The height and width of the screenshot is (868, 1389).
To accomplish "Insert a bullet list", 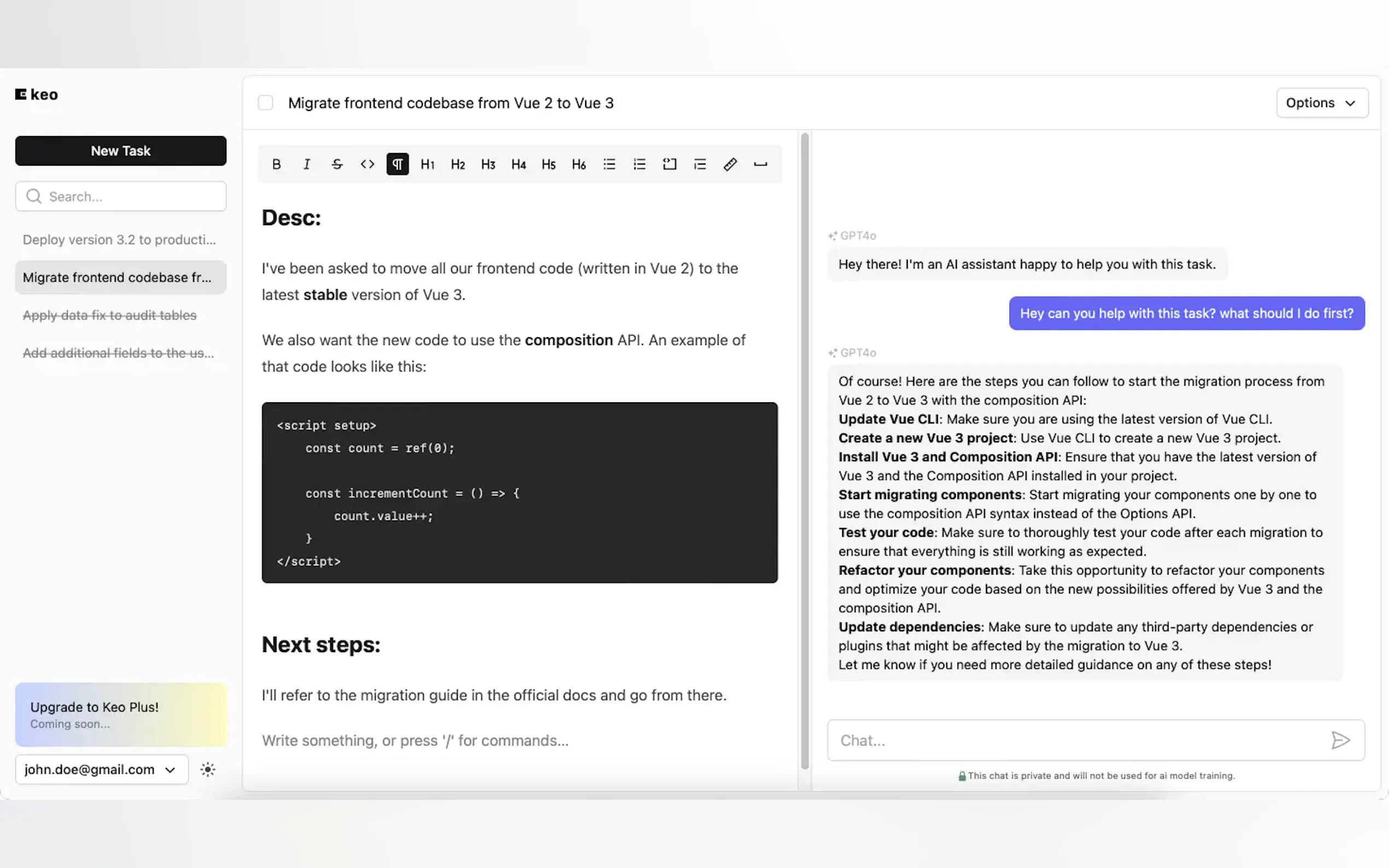I will 609,164.
